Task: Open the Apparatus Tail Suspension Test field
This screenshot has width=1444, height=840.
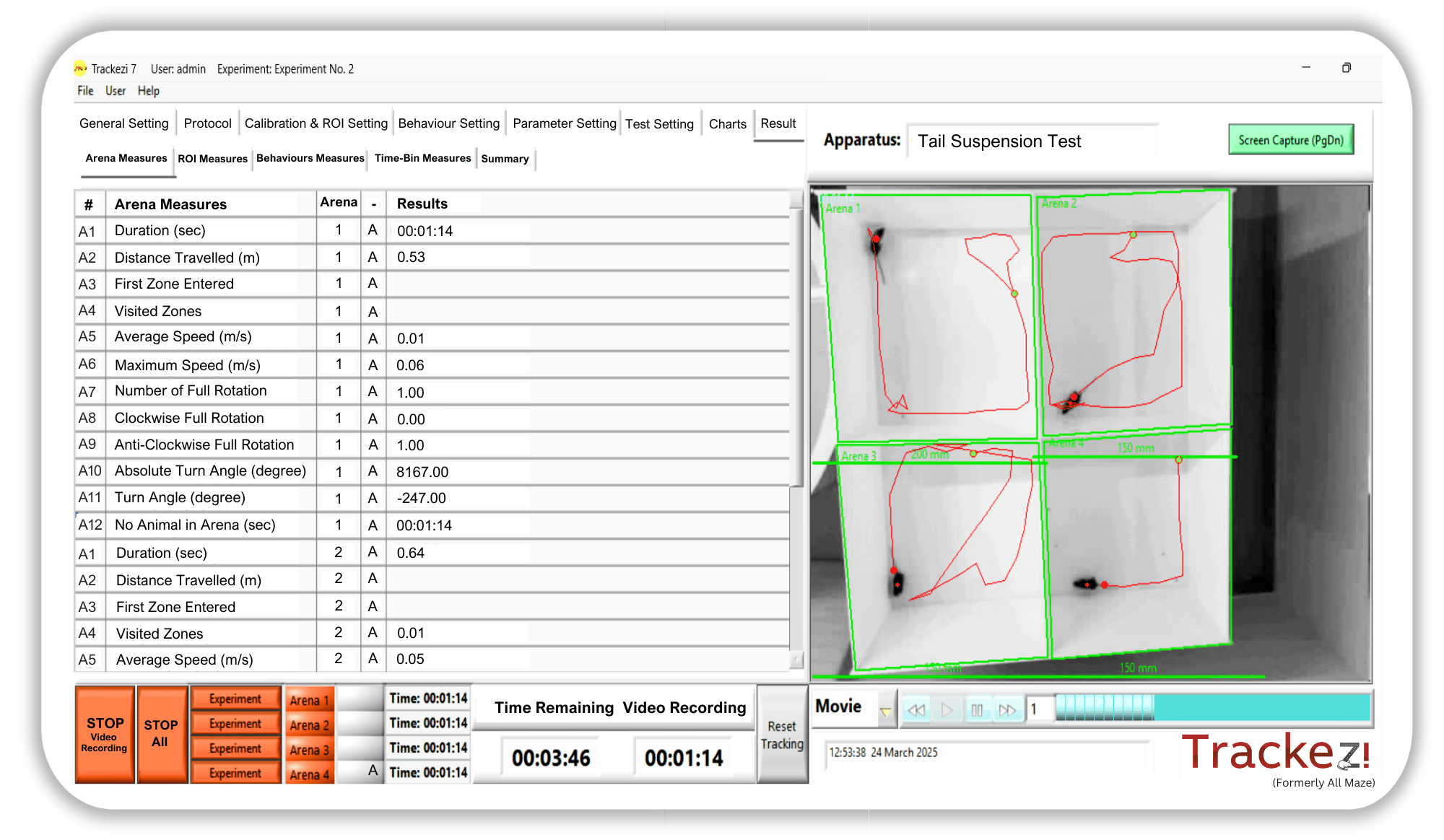Action: tap(1031, 141)
